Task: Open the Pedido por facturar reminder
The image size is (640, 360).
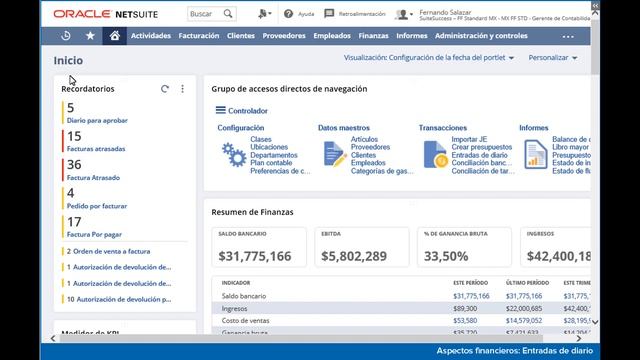Action: [x=97, y=206]
